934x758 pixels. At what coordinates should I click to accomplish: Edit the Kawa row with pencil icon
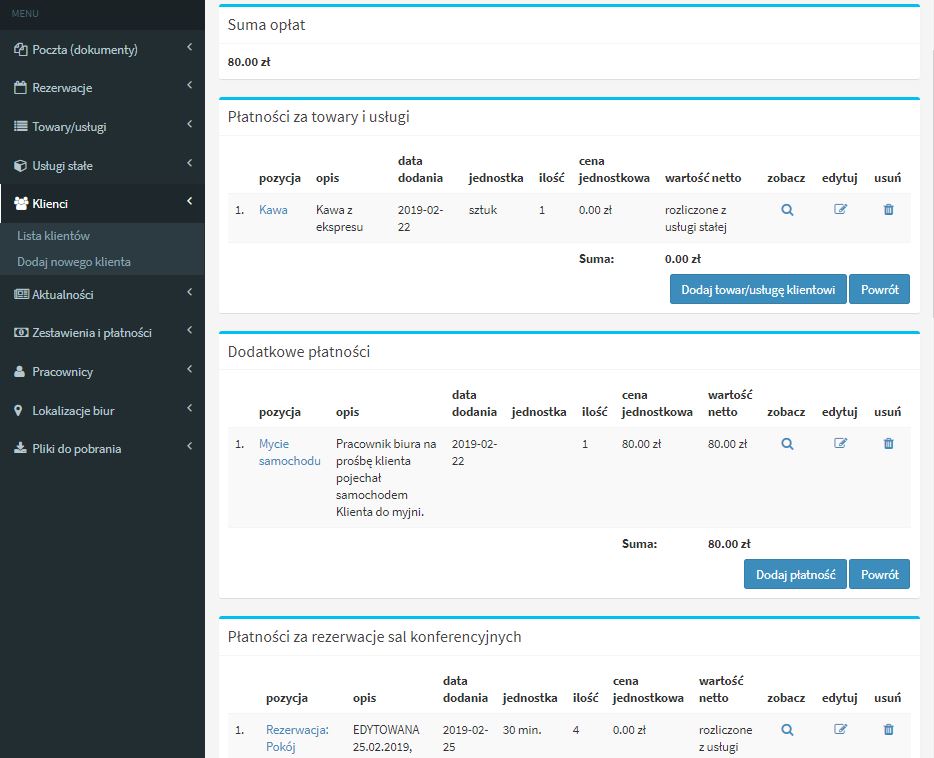click(x=840, y=209)
